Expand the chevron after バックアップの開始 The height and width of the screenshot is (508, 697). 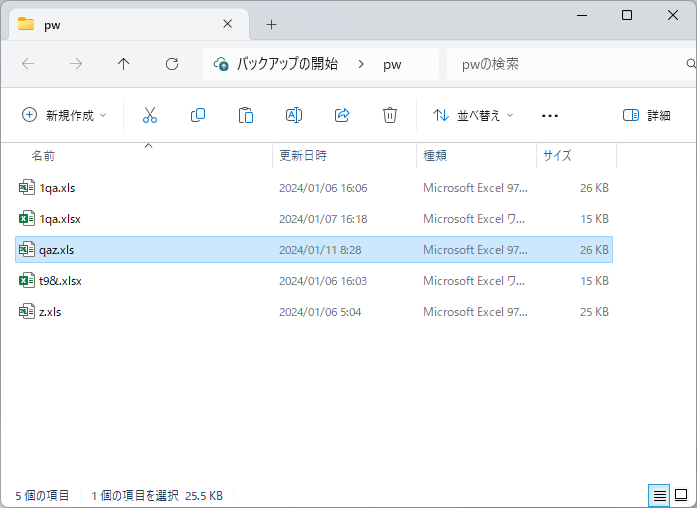[360, 64]
